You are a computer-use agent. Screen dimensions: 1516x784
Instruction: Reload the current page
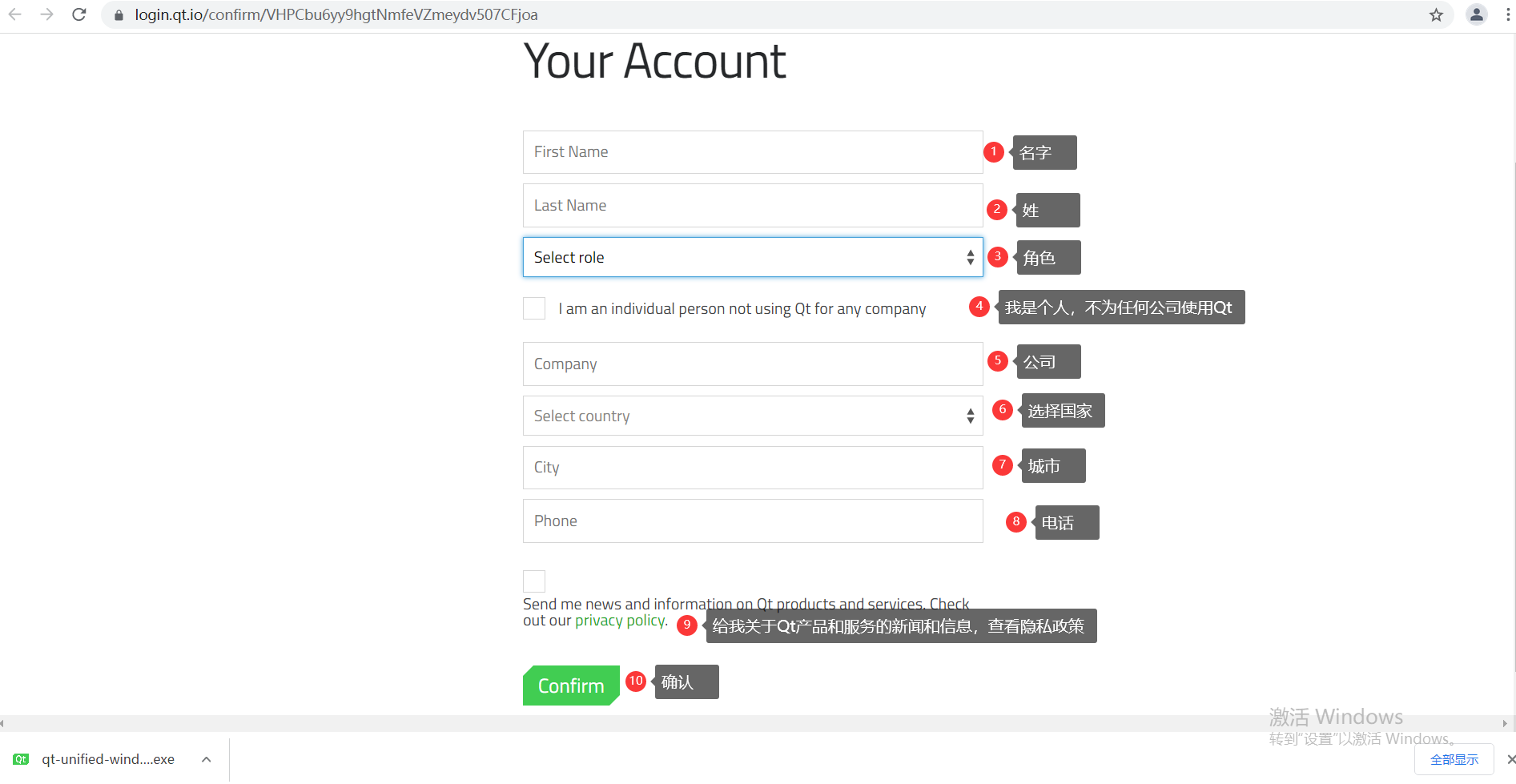pyautogui.click(x=78, y=14)
